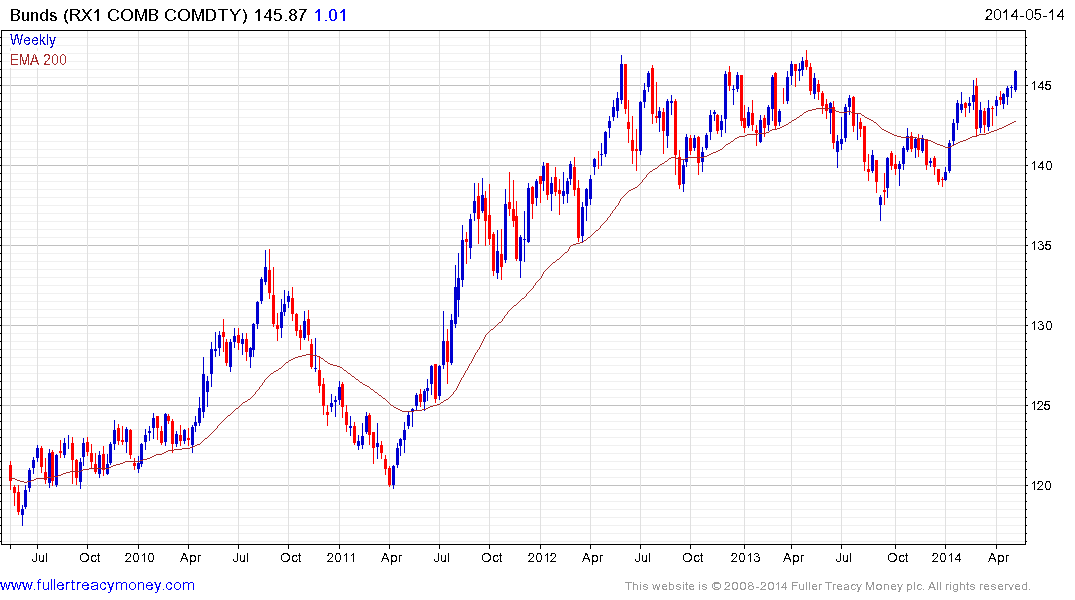1075x600 pixels.
Task: Click the Weekly timeframe label
Action: pyautogui.click(x=33, y=40)
